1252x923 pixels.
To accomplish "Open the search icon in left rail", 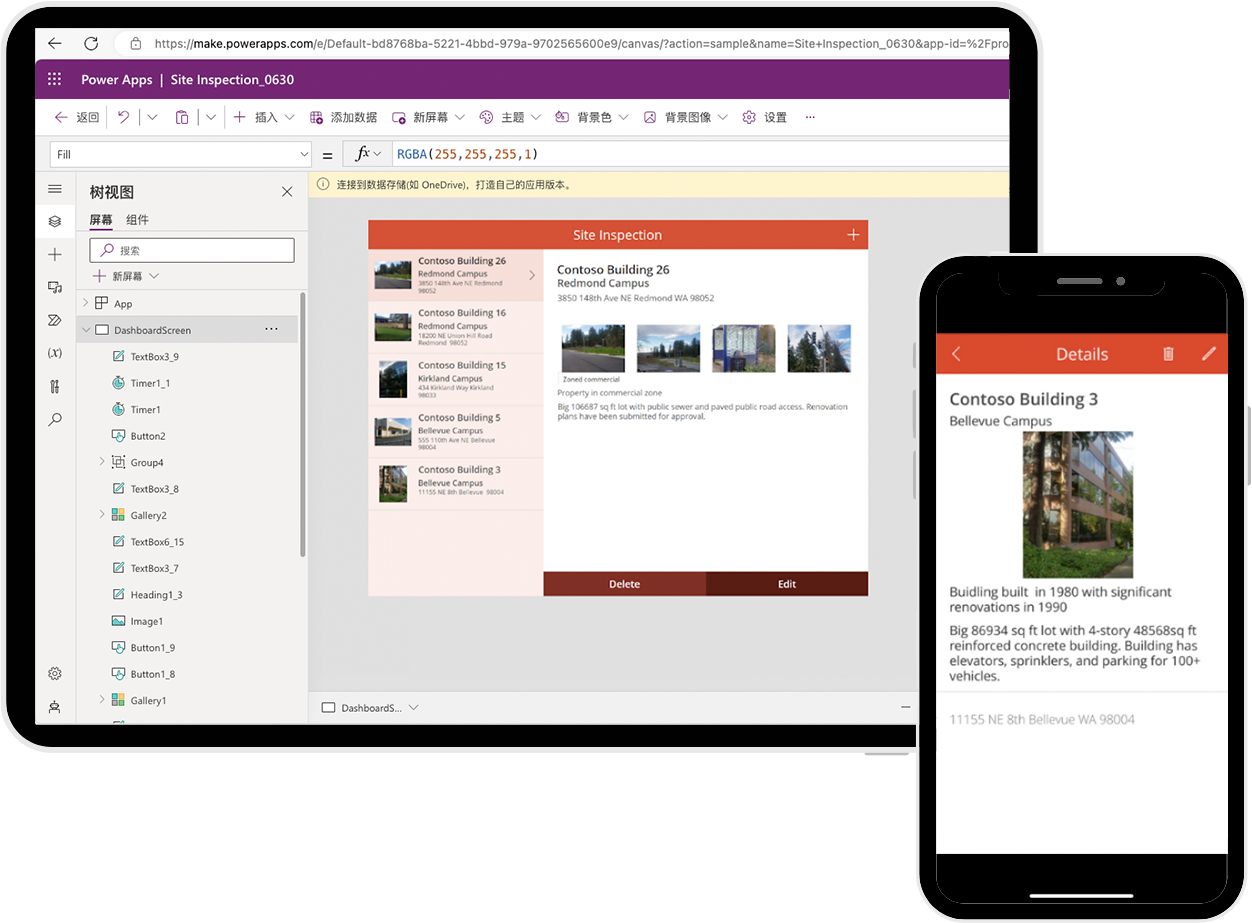I will click(x=55, y=420).
